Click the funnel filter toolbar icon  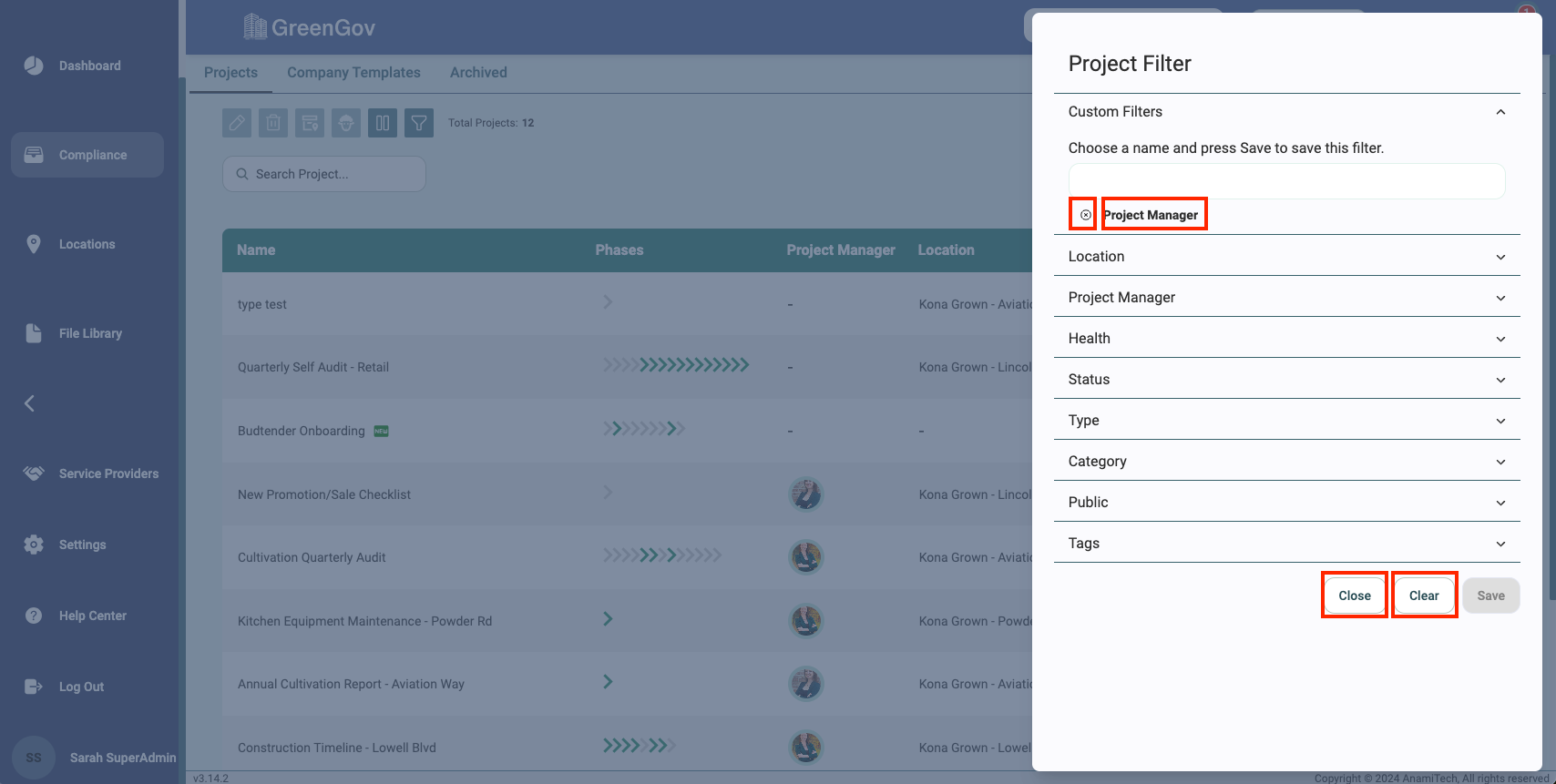[419, 123]
